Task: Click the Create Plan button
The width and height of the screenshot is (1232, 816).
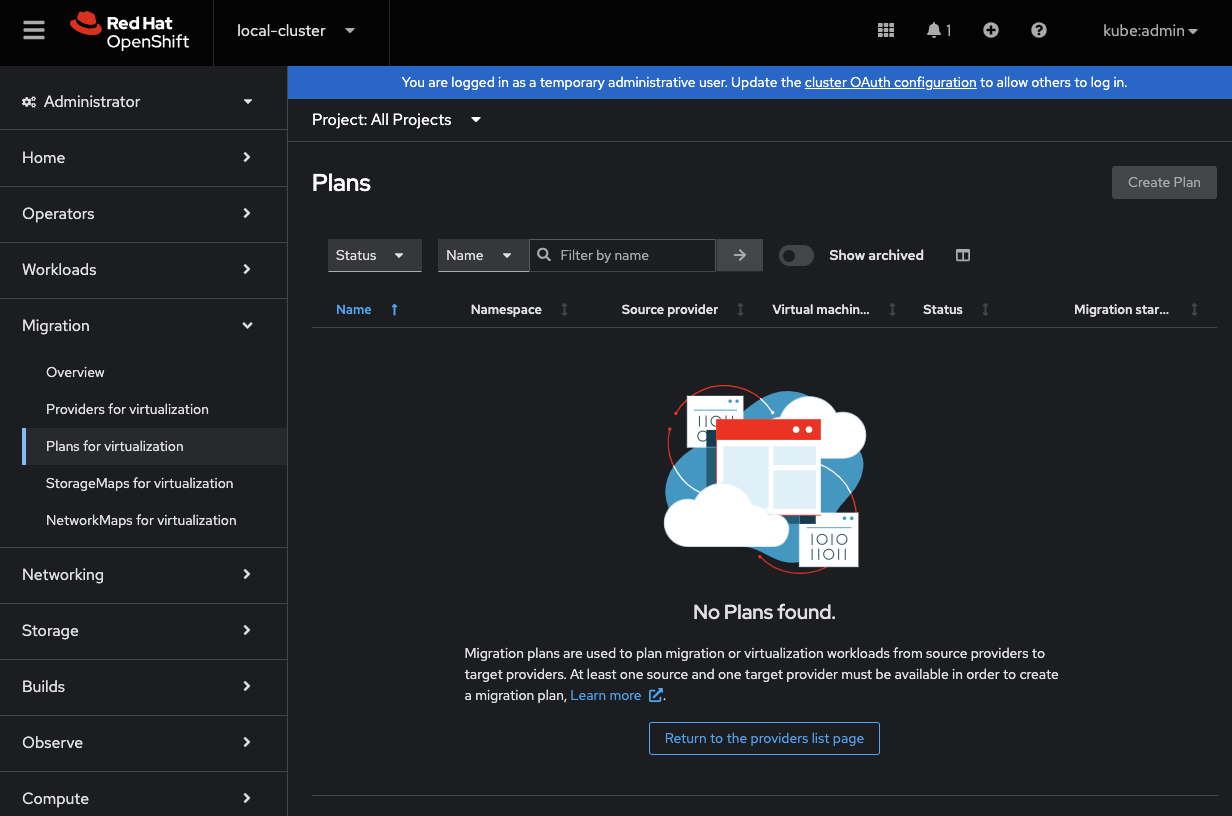Action: (1164, 182)
